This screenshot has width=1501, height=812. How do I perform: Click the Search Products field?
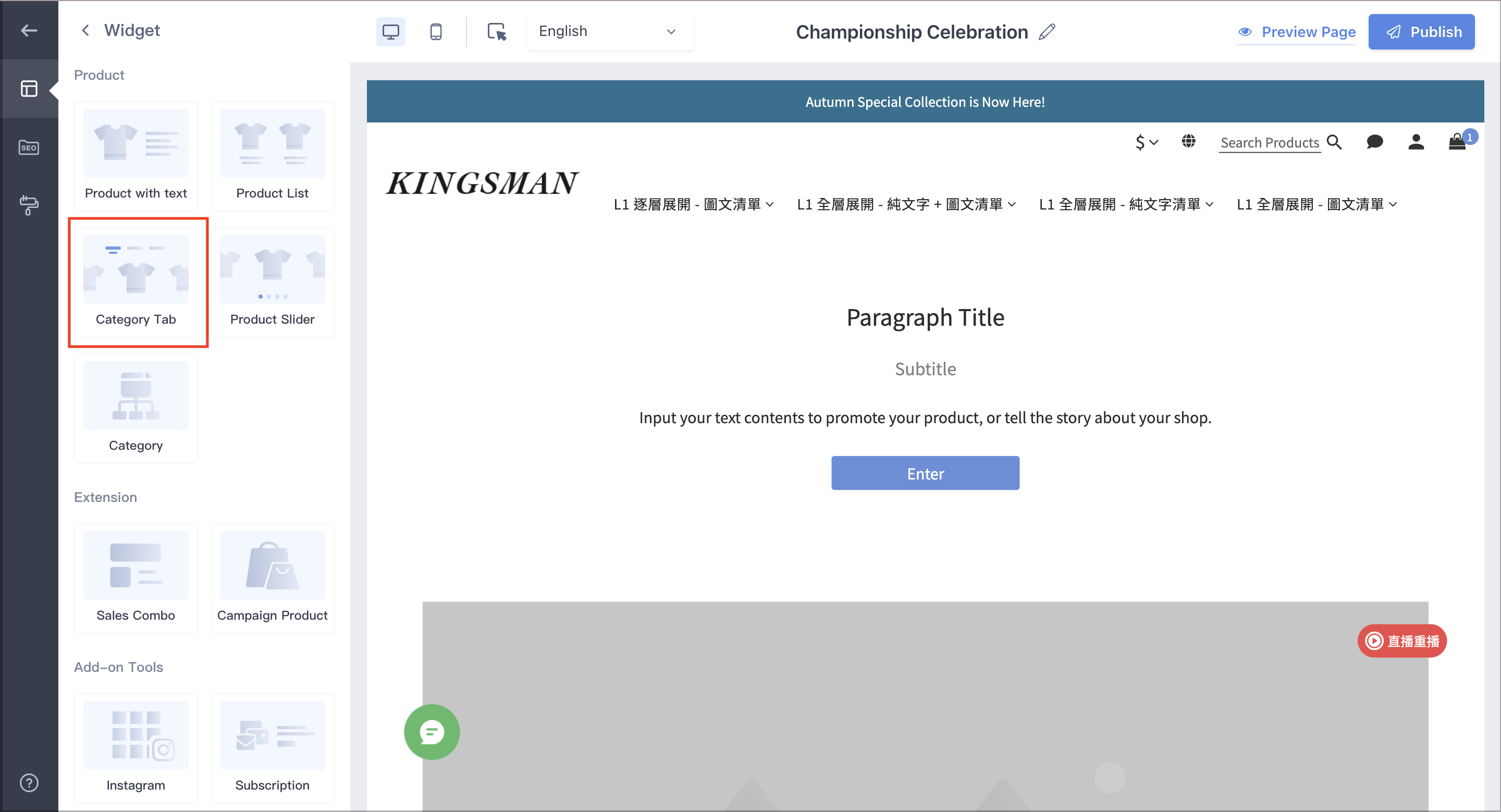pos(1269,143)
